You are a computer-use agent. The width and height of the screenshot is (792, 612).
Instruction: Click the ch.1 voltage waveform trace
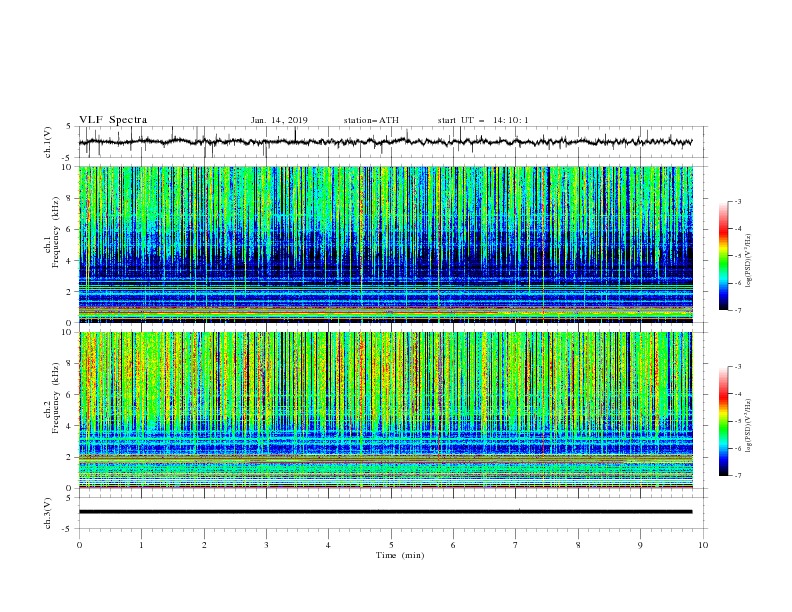point(385,142)
